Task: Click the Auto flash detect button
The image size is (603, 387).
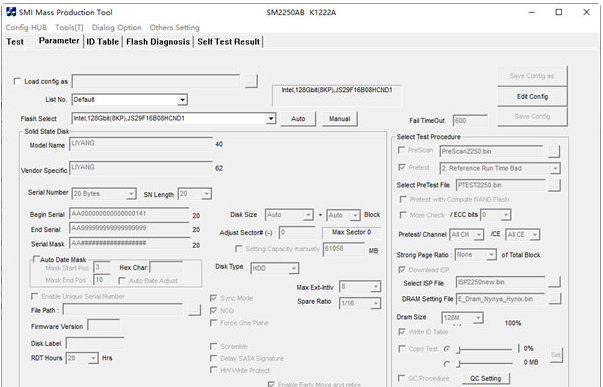Action: (298, 119)
